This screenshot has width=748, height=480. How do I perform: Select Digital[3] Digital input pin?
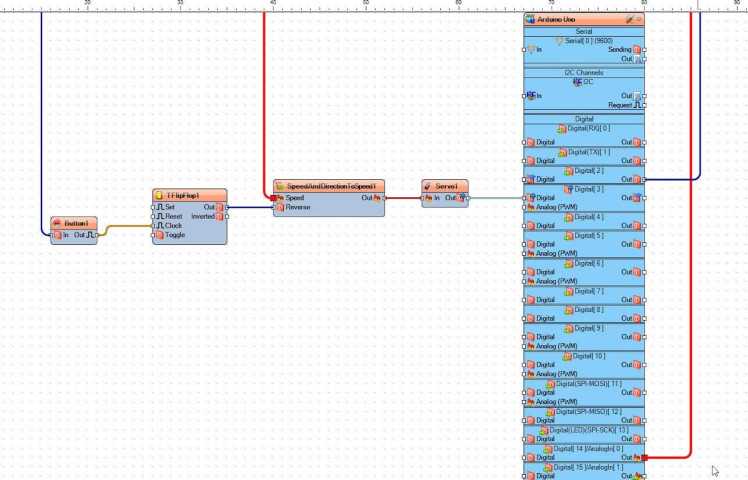(524, 198)
